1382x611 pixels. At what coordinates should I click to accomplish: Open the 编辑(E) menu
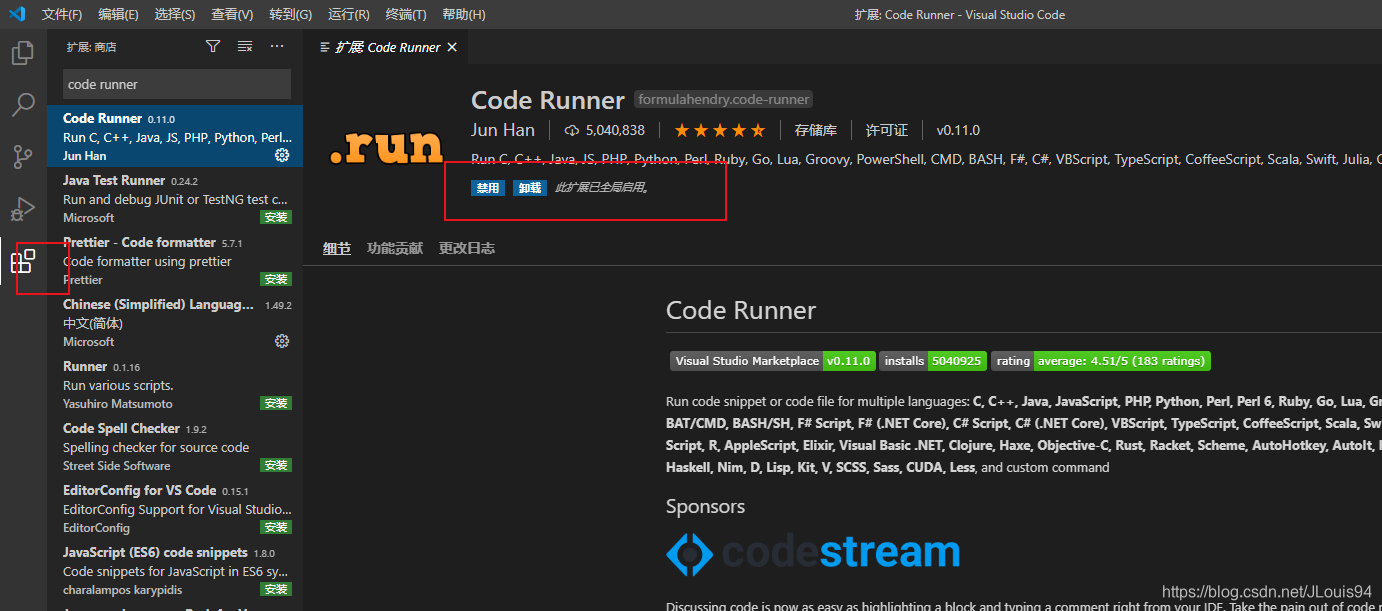(119, 14)
